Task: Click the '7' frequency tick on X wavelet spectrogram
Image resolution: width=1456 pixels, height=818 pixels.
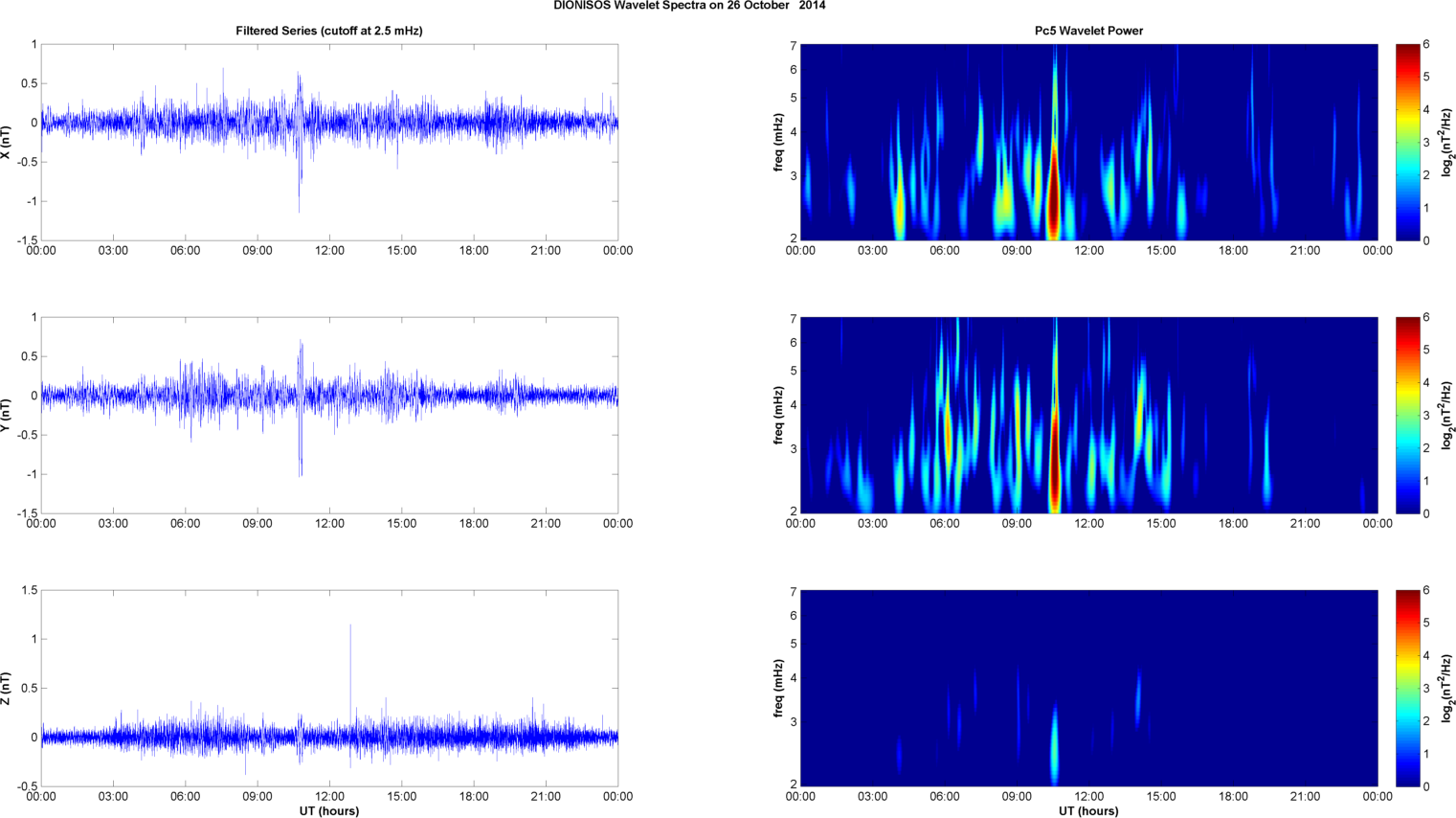Action: 794,45
